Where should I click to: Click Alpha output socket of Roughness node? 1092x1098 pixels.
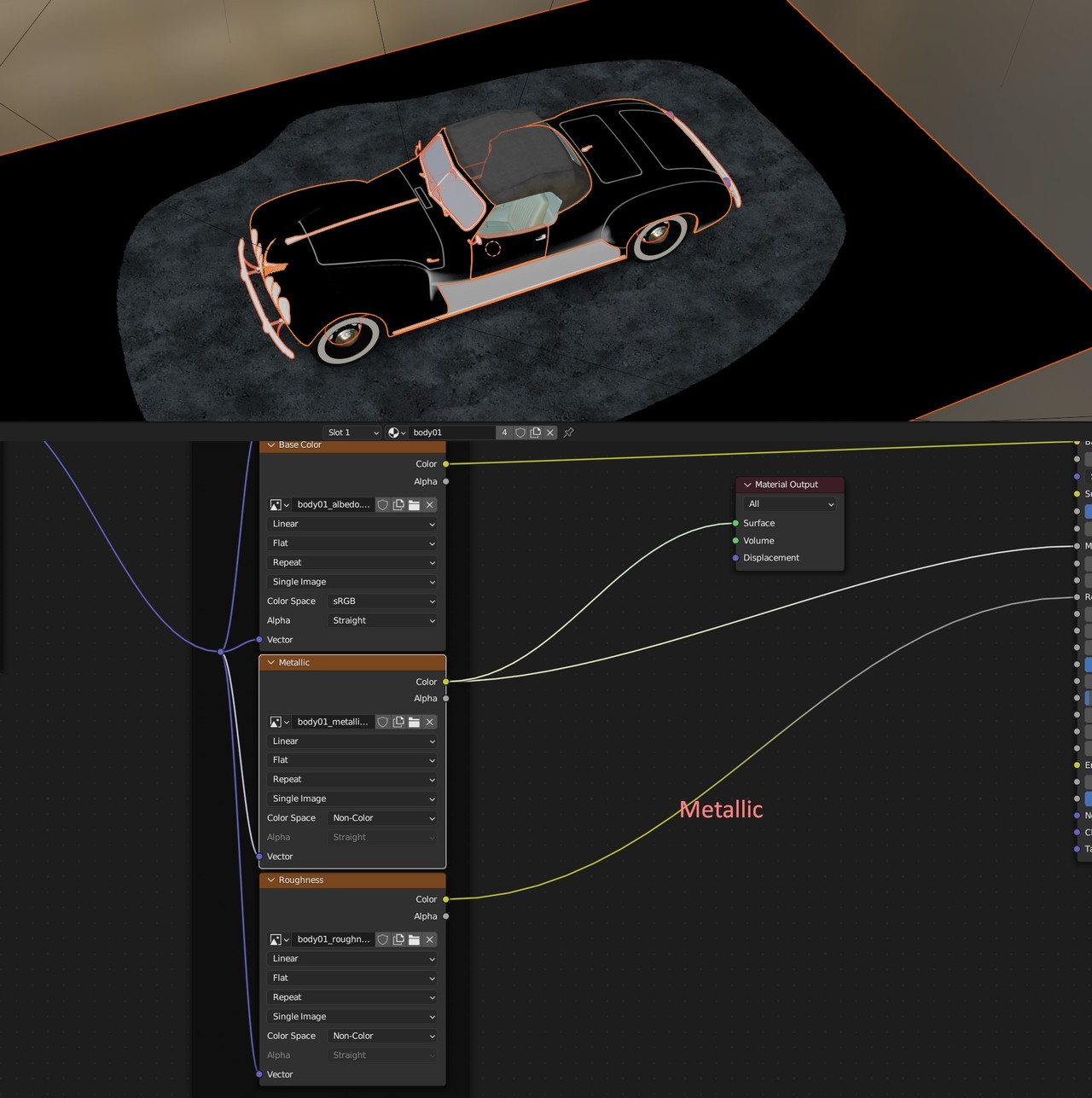pyautogui.click(x=445, y=916)
